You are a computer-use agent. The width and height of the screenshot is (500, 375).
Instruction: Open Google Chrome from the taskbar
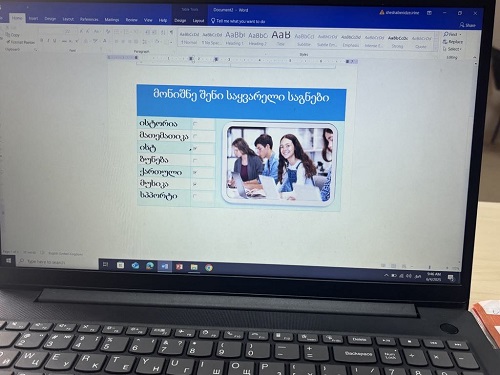(x=209, y=267)
